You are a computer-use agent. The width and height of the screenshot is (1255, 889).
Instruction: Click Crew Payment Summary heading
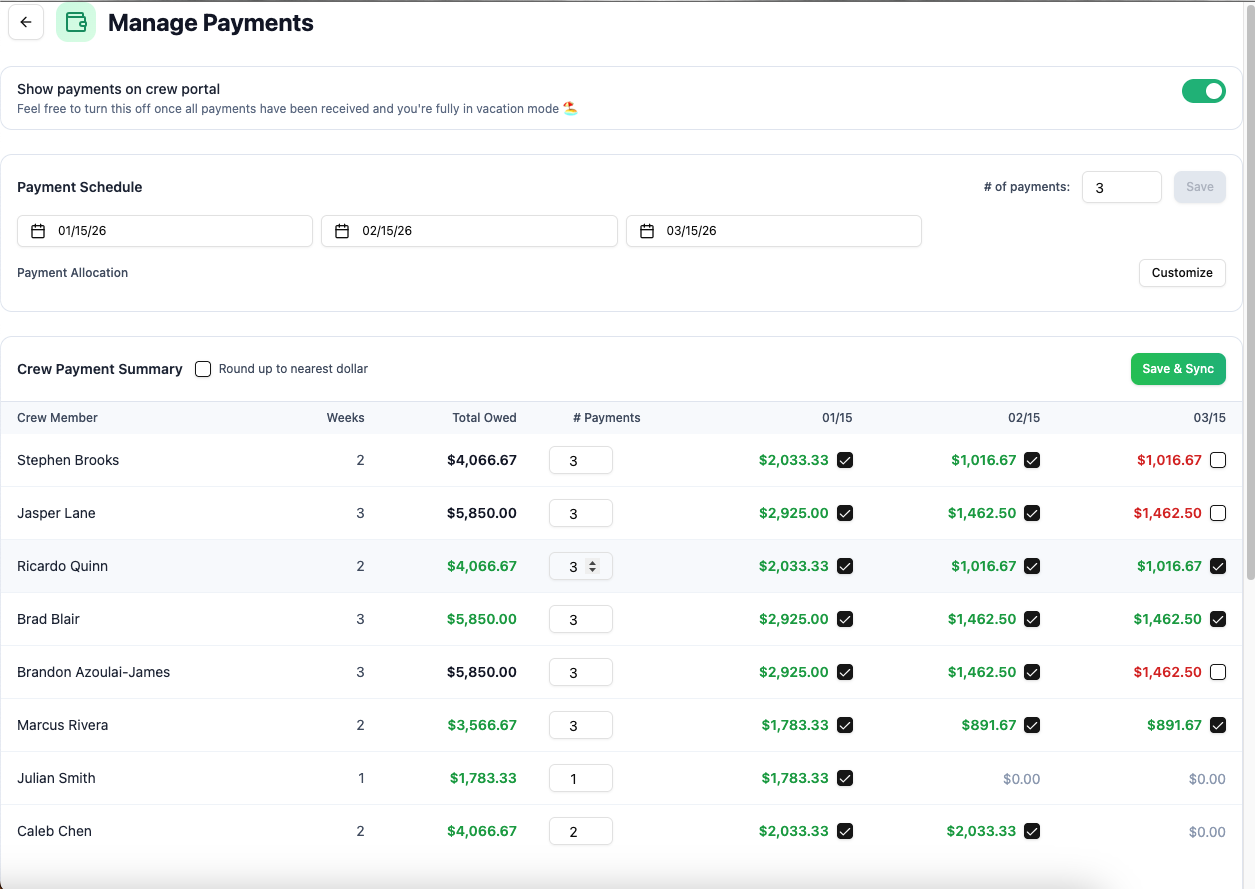pyautogui.click(x=100, y=369)
